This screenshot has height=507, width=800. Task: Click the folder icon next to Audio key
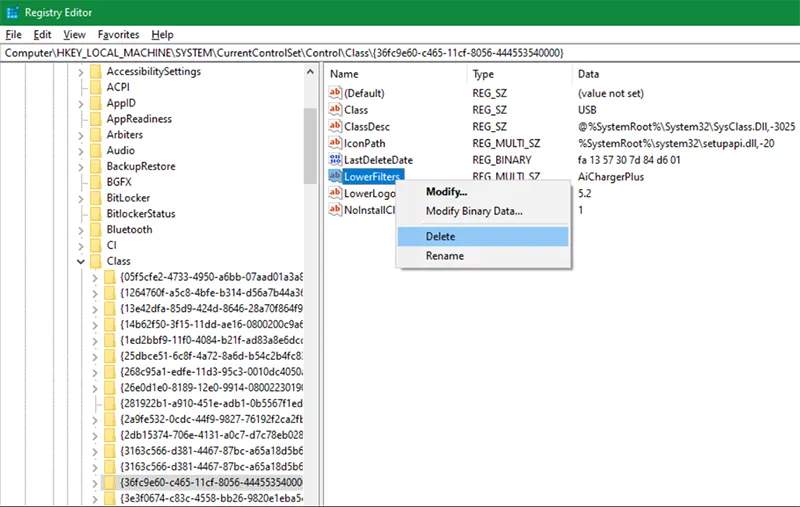pyautogui.click(x=95, y=150)
